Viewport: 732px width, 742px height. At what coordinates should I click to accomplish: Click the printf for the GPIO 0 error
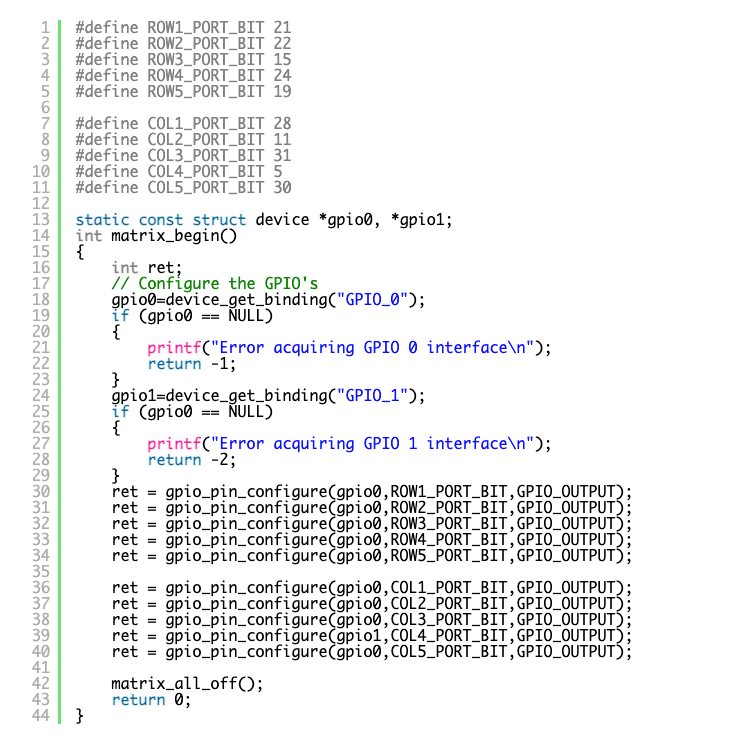[169, 347]
